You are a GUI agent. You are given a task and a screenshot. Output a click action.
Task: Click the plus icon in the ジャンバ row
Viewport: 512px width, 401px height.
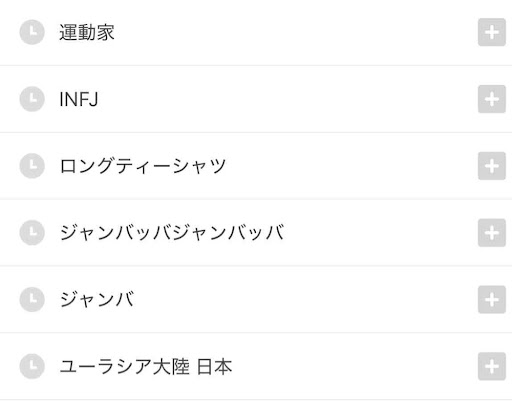[492, 299]
